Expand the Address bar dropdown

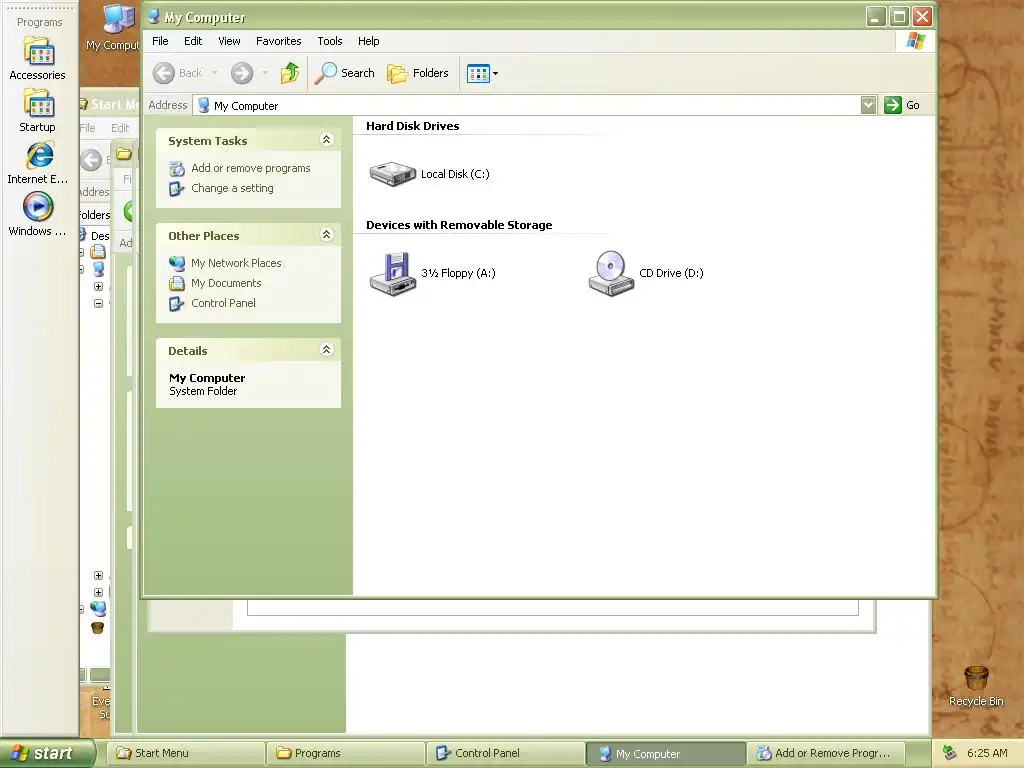868,105
